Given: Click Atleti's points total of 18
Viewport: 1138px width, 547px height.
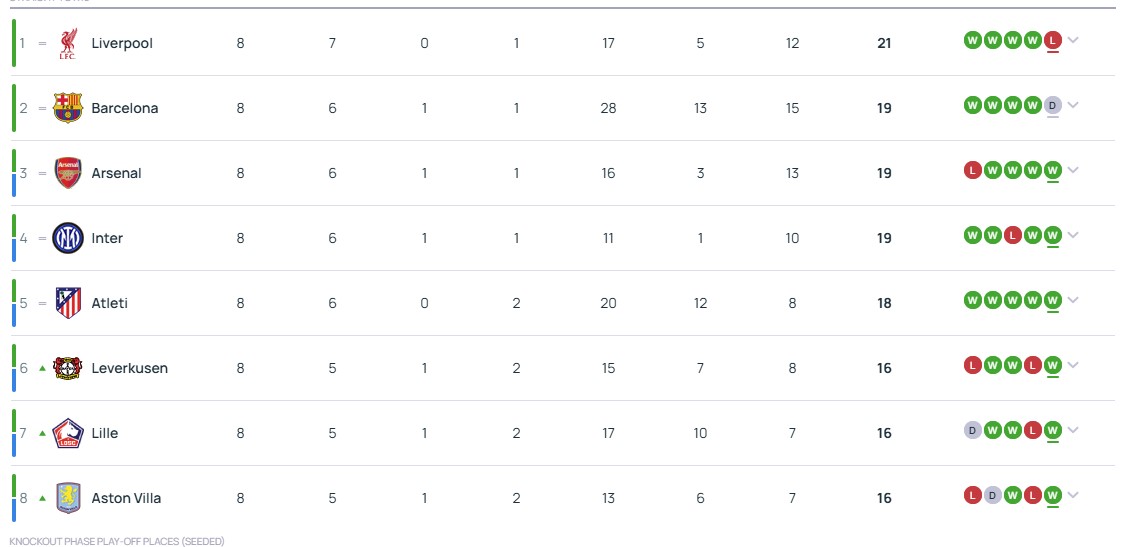Looking at the screenshot, I should pos(884,303).
